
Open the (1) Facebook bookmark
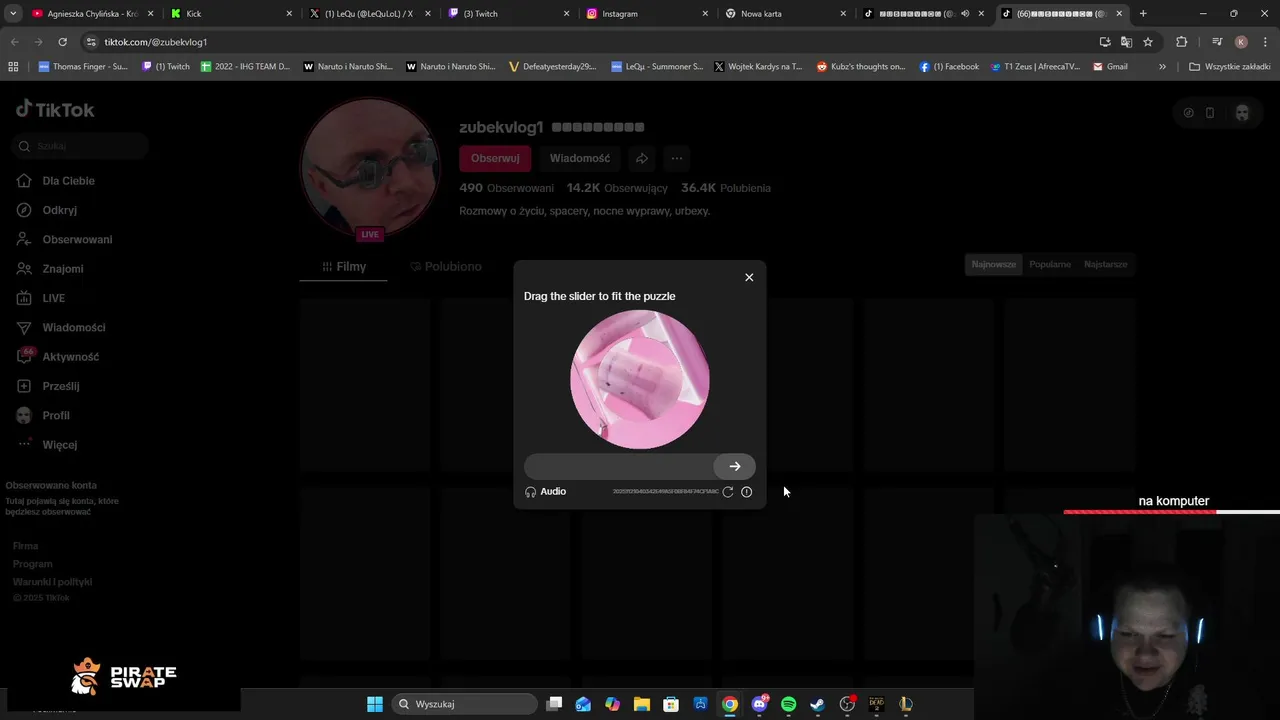point(949,67)
